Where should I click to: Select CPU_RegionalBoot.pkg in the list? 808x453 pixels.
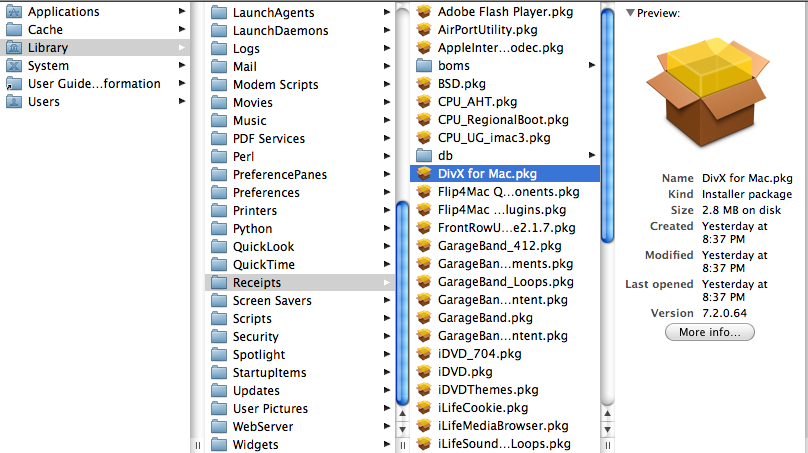pos(505,120)
